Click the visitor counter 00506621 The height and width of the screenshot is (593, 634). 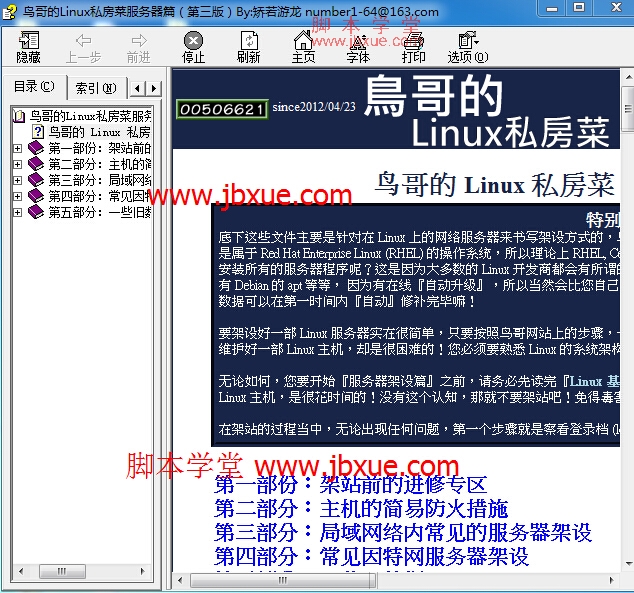tap(222, 109)
